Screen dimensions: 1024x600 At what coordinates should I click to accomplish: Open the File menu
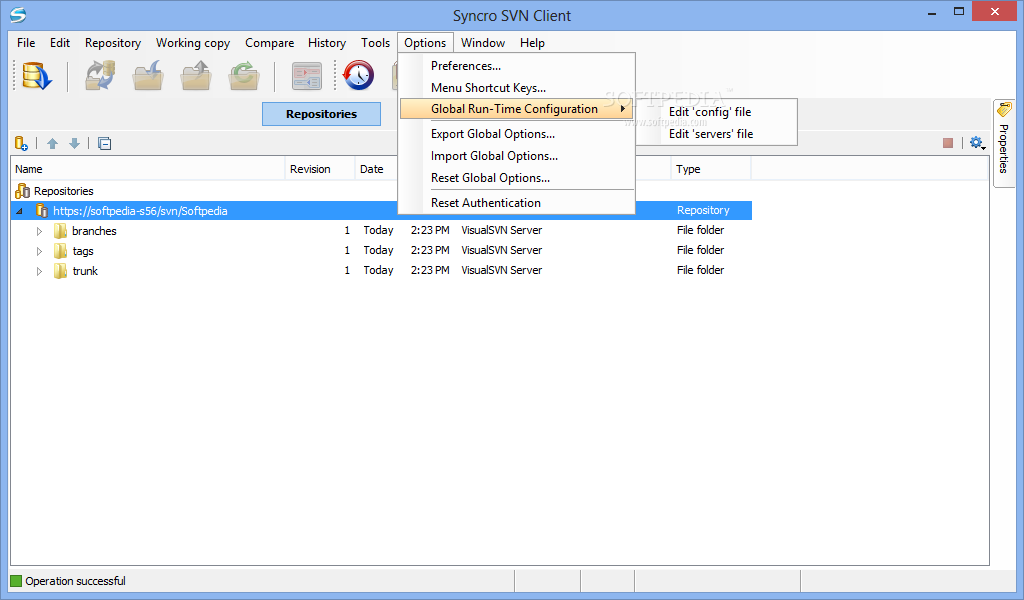click(26, 42)
